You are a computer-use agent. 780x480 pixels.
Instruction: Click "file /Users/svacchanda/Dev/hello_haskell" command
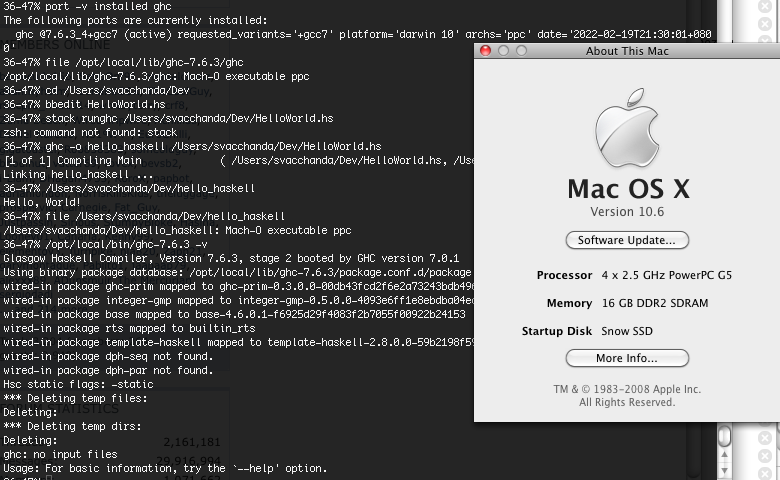tap(144, 216)
